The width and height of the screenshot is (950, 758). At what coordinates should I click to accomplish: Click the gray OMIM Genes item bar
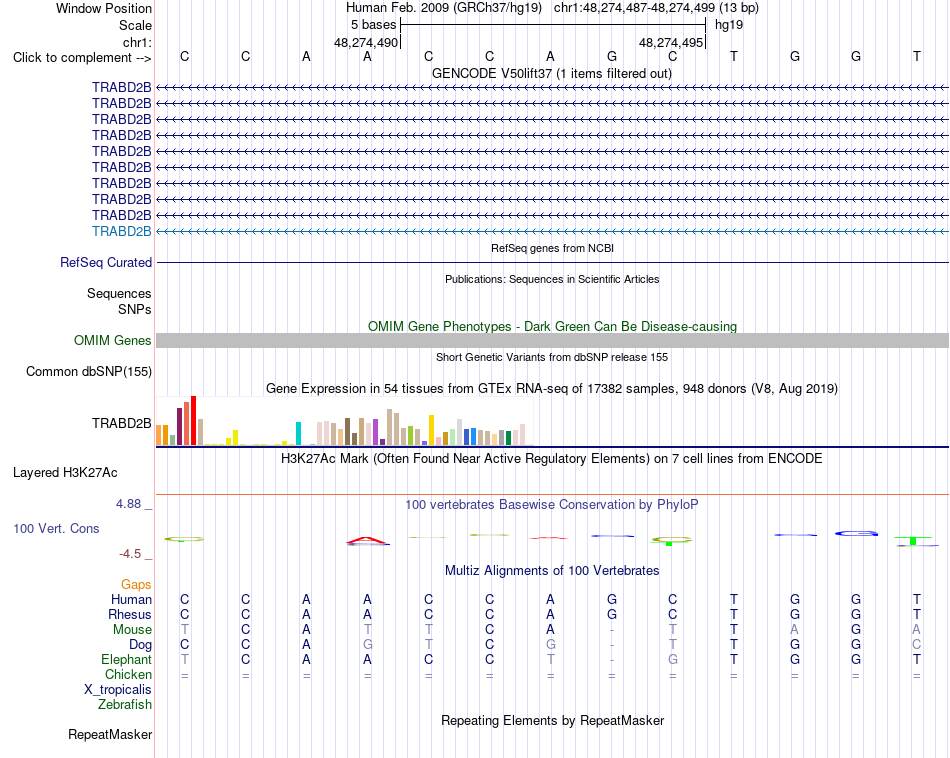coord(552,341)
